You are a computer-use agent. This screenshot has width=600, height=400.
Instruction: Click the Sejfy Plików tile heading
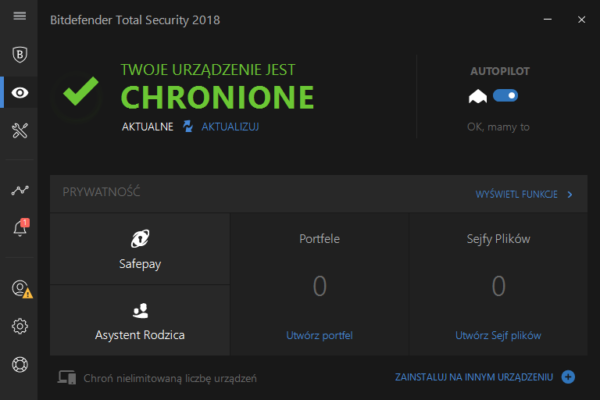[x=498, y=239]
